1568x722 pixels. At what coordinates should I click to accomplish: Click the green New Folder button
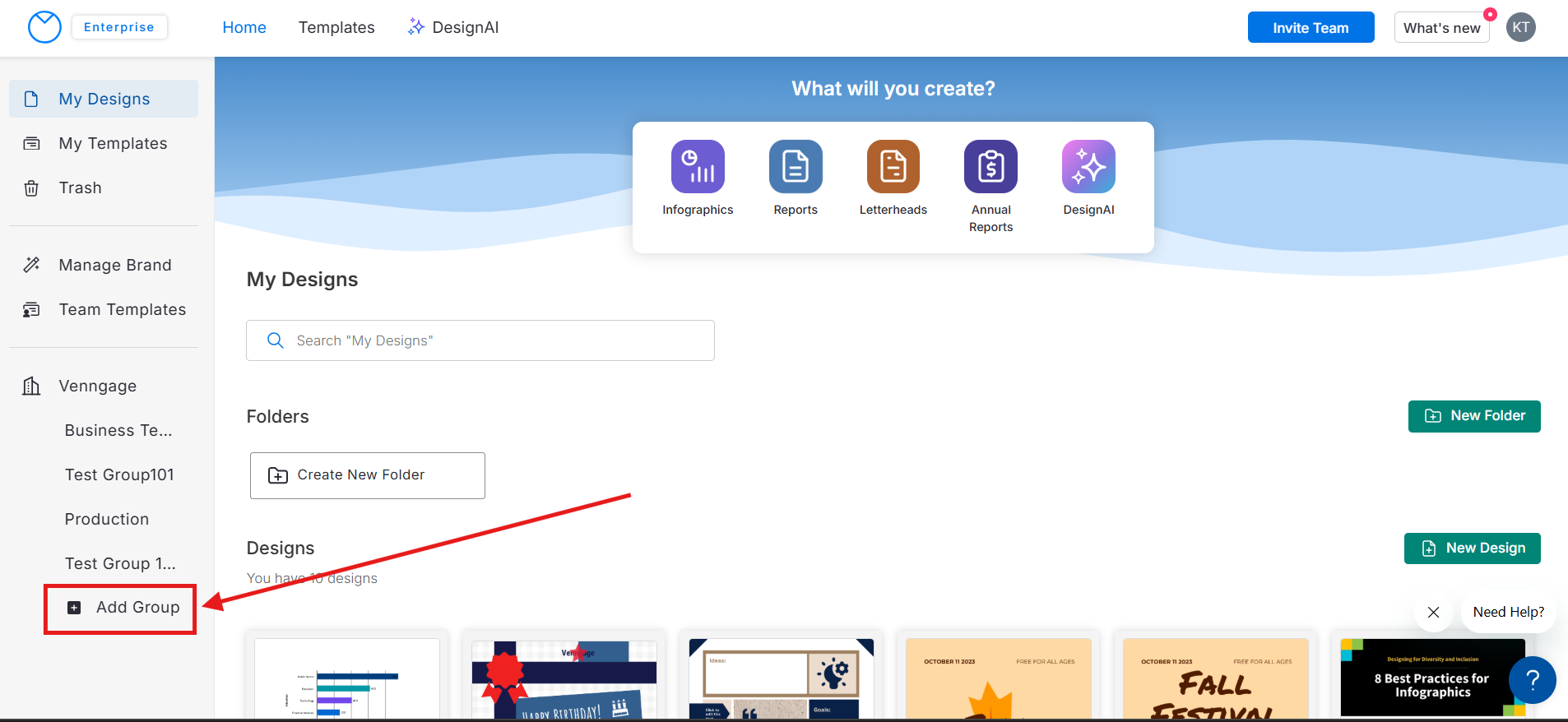[1473, 416]
